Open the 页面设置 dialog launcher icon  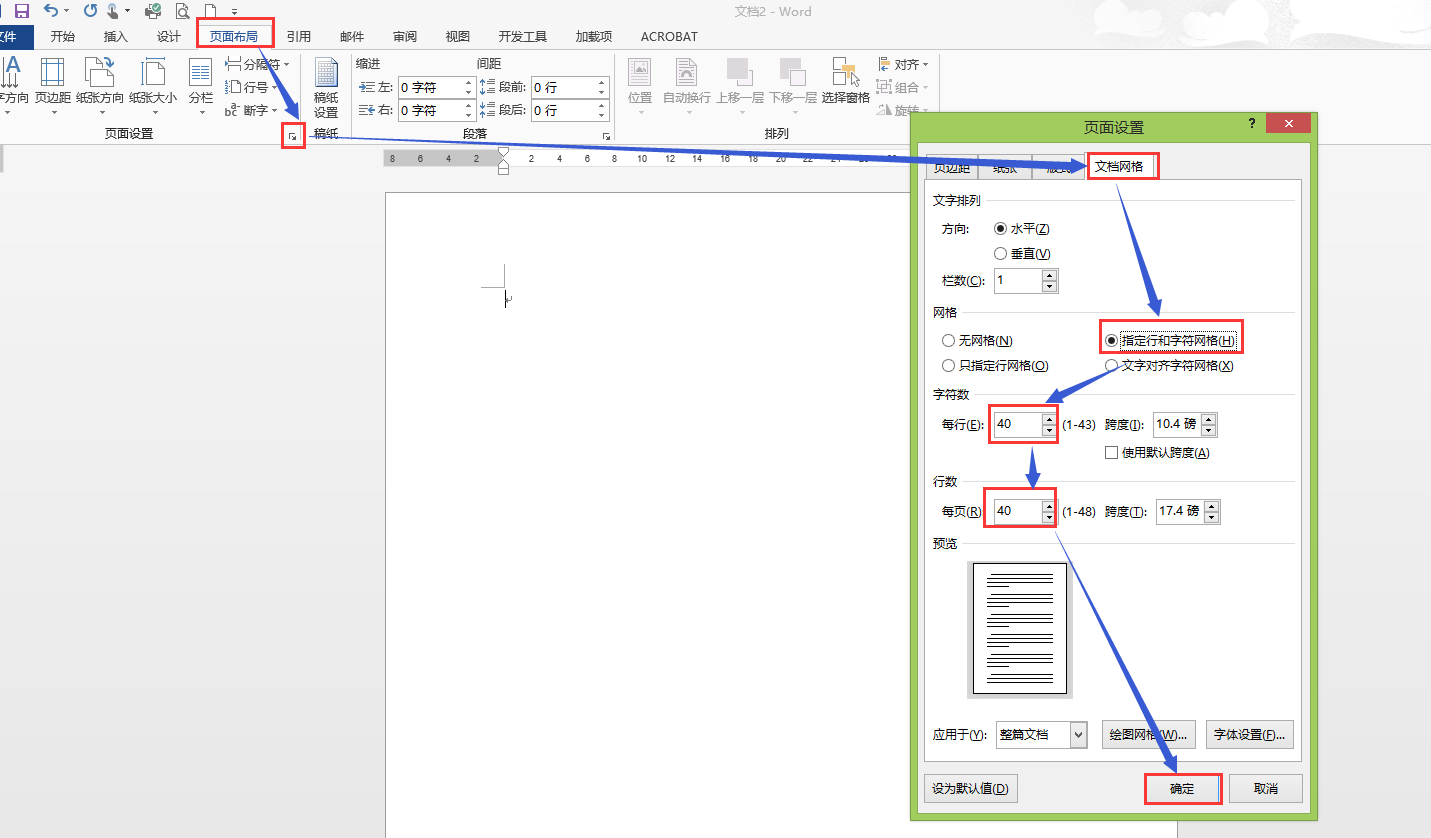pyautogui.click(x=293, y=135)
